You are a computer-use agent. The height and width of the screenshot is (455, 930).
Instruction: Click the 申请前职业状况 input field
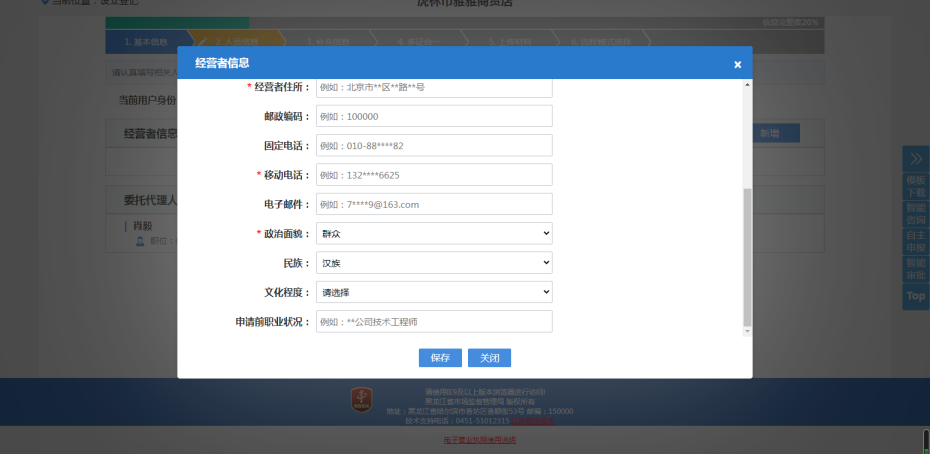pyautogui.click(x=434, y=322)
